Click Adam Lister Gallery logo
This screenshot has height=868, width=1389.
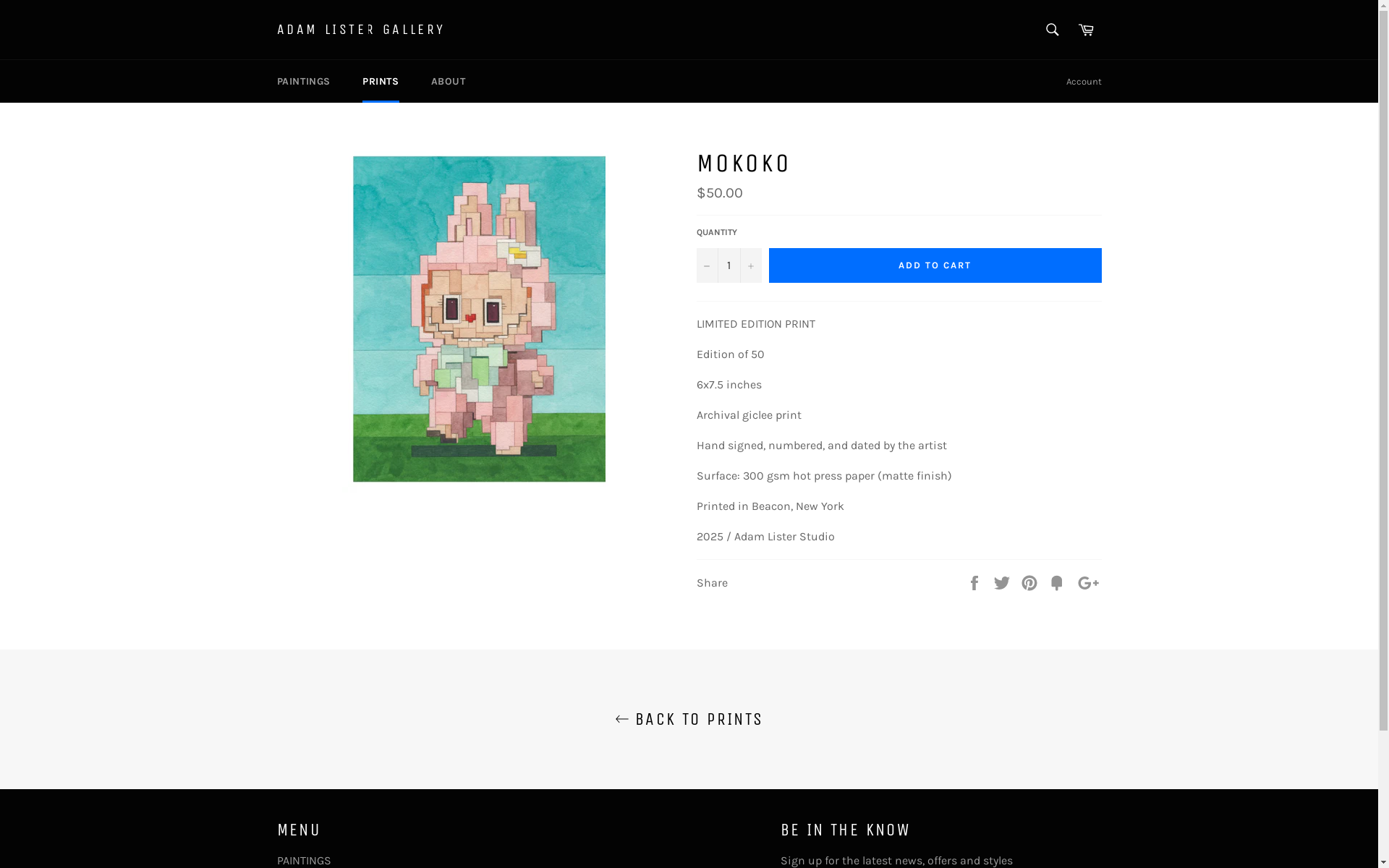360,30
